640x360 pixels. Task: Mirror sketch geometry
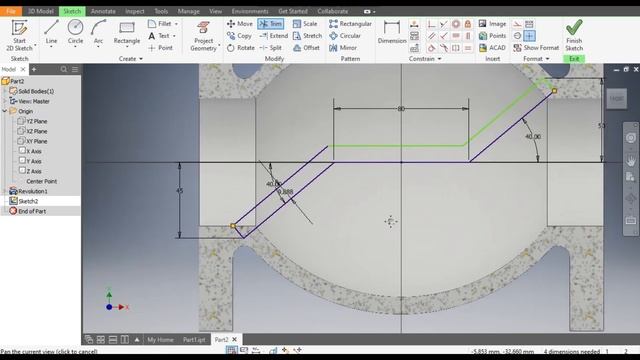point(343,48)
